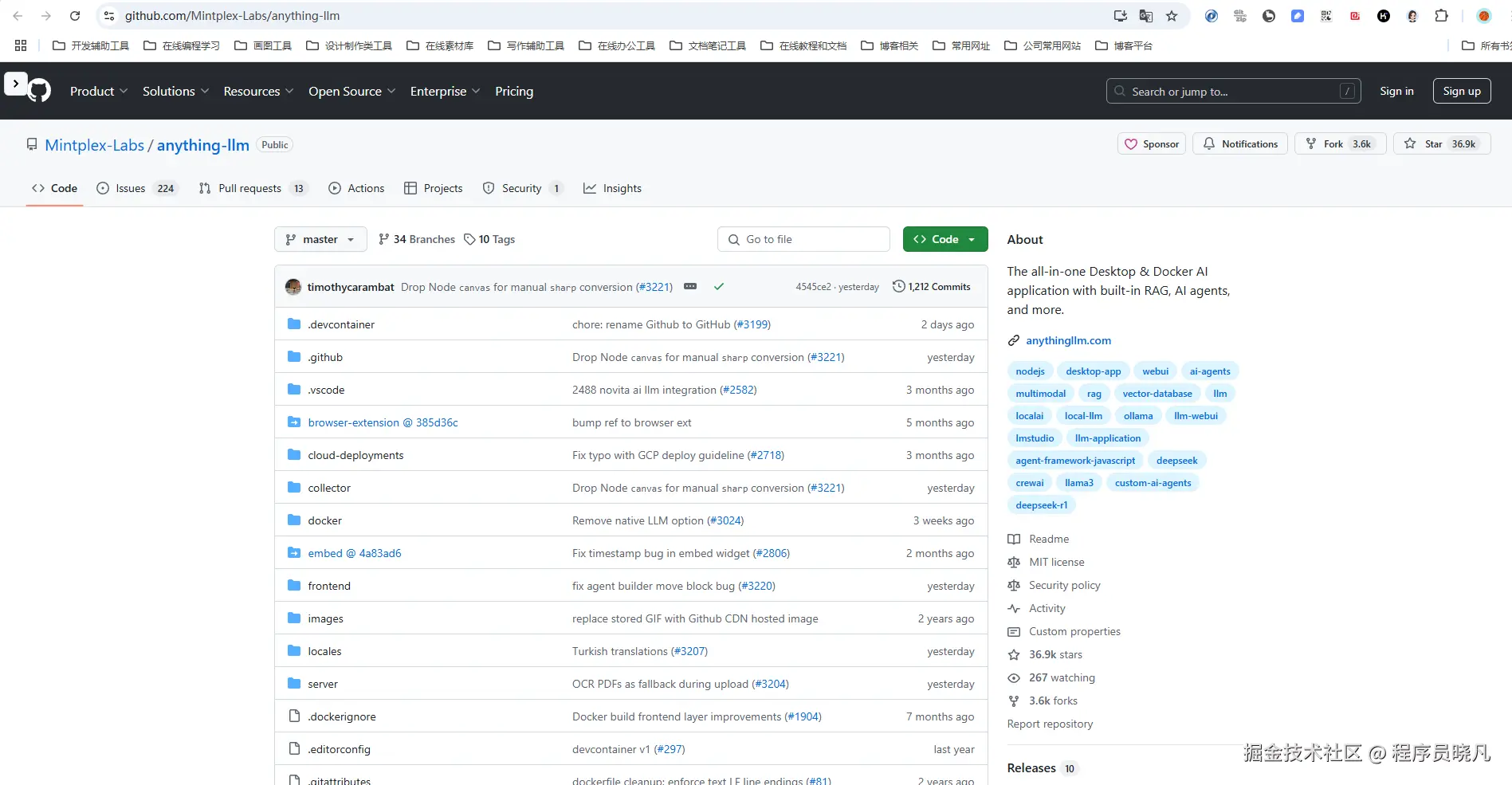The width and height of the screenshot is (1512, 785).
Task: Click the translate page icon in address bar
Action: point(1146,16)
